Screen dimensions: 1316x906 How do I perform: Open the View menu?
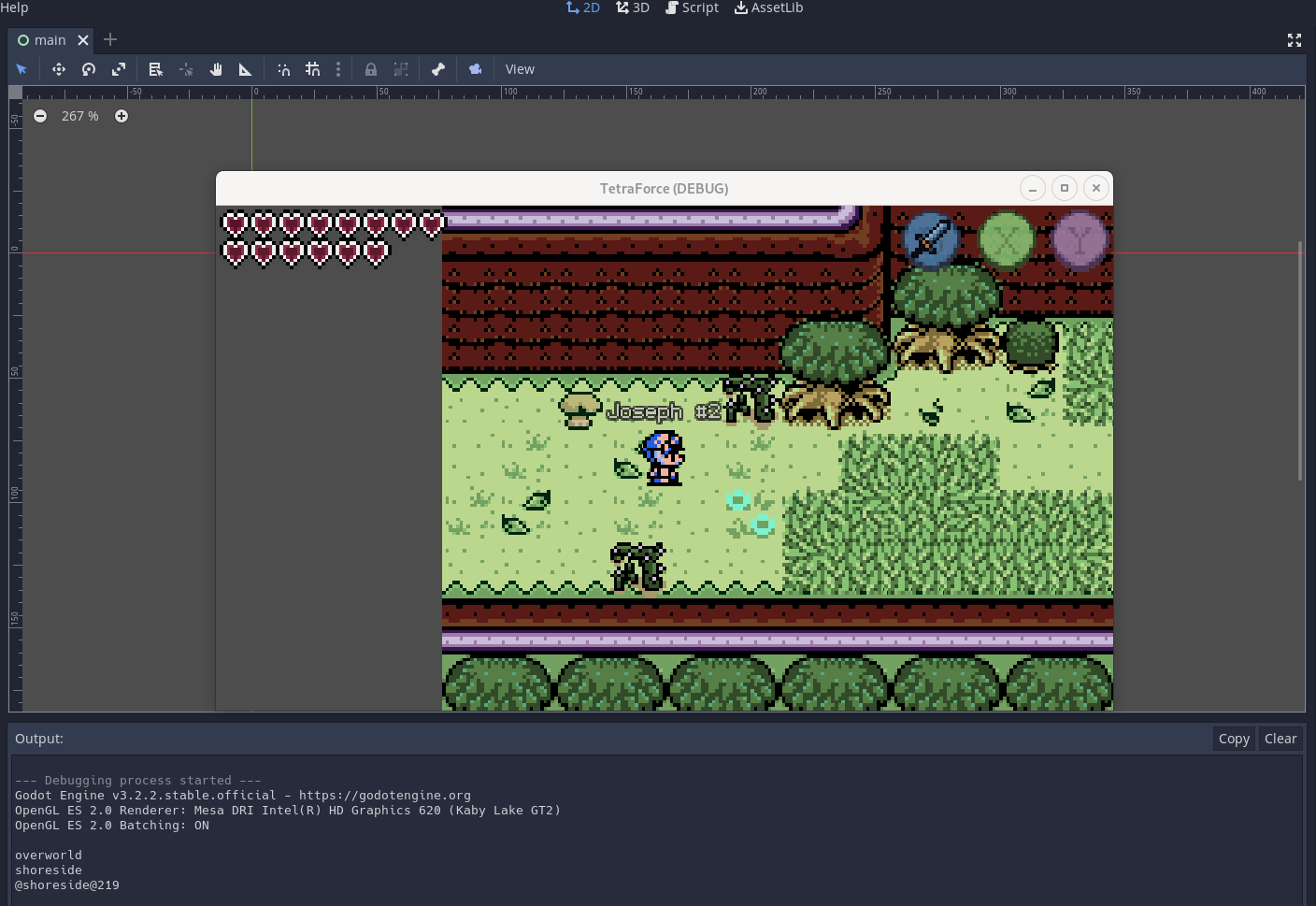pos(520,68)
